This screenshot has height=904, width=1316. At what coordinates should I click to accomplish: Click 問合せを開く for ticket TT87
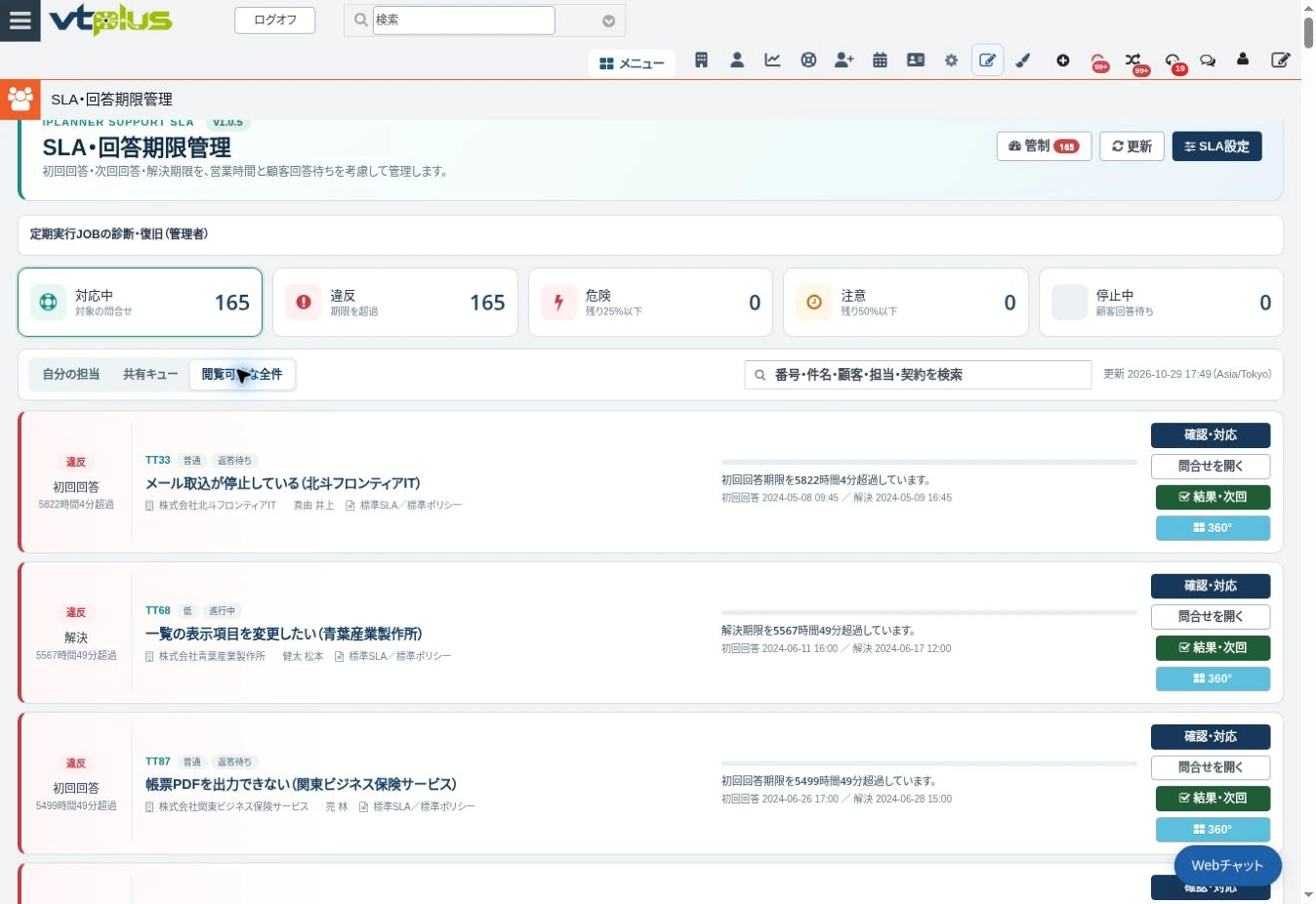(1211, 767)
